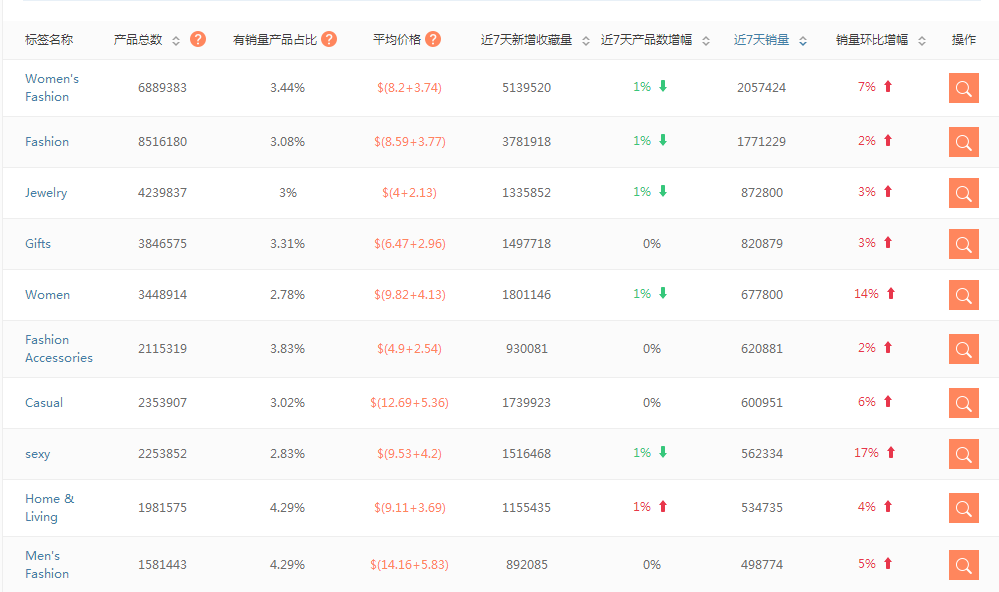Image resolution: width=999 pixels, height=592 pixels.
Task: Open the Casual tag link
Action: (x=44, y=403)
